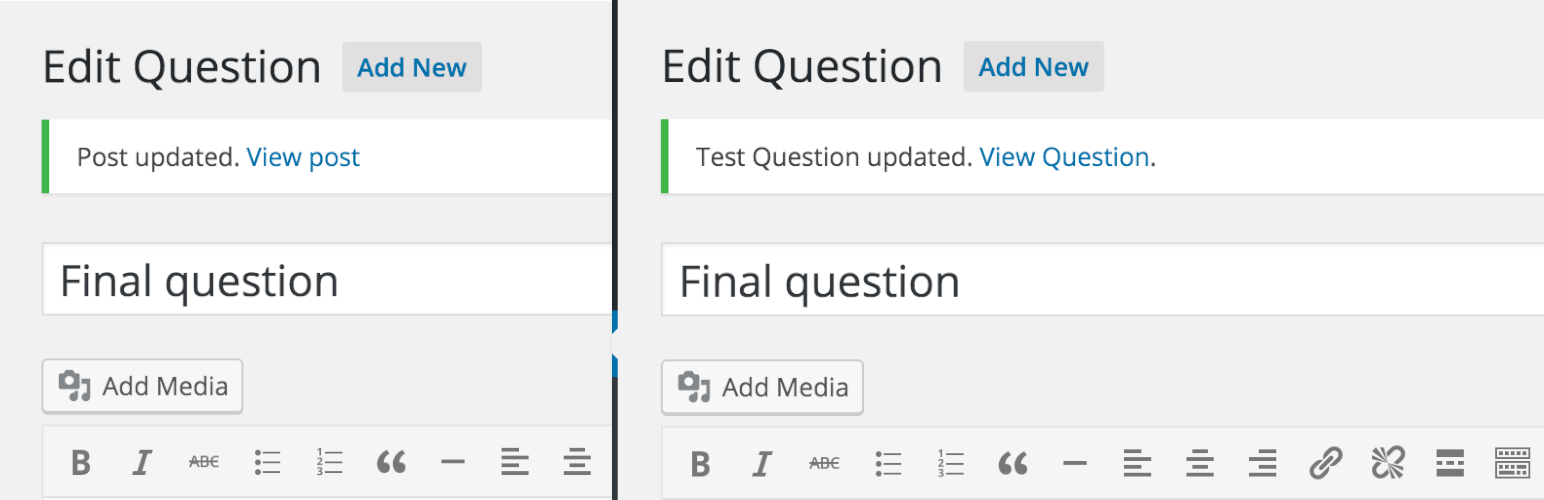This screenshot has width=1544, height=500.
Task: Open the View Question link
Action: pyautogui.click(x=1063, y=157)
